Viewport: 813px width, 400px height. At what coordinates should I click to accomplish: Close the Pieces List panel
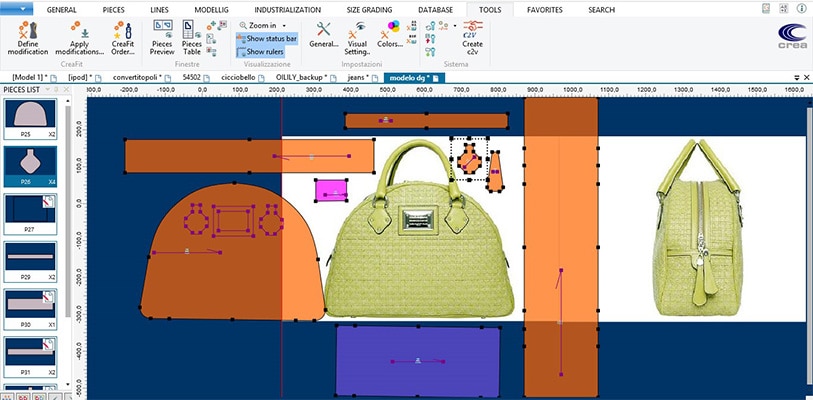coord(66,89)
